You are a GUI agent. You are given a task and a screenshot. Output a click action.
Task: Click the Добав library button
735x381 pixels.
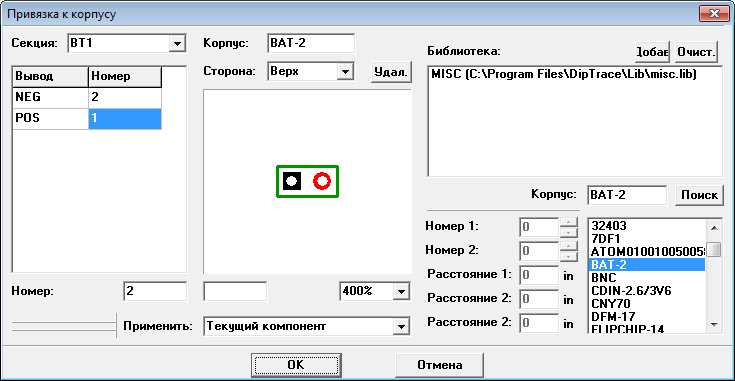[652, 52]
